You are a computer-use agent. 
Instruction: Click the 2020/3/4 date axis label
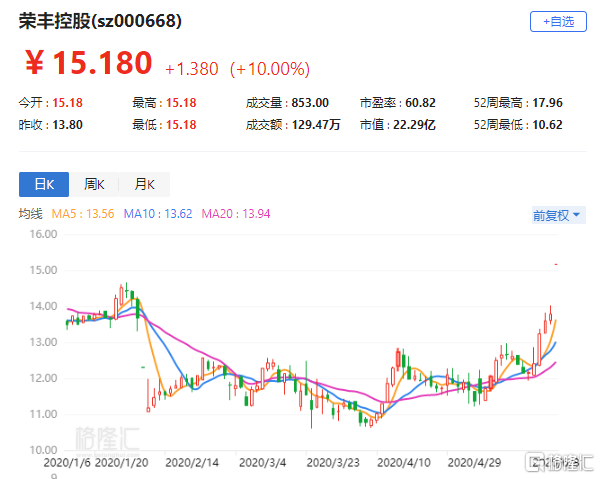pyautogui.click(x=262, y=463)
